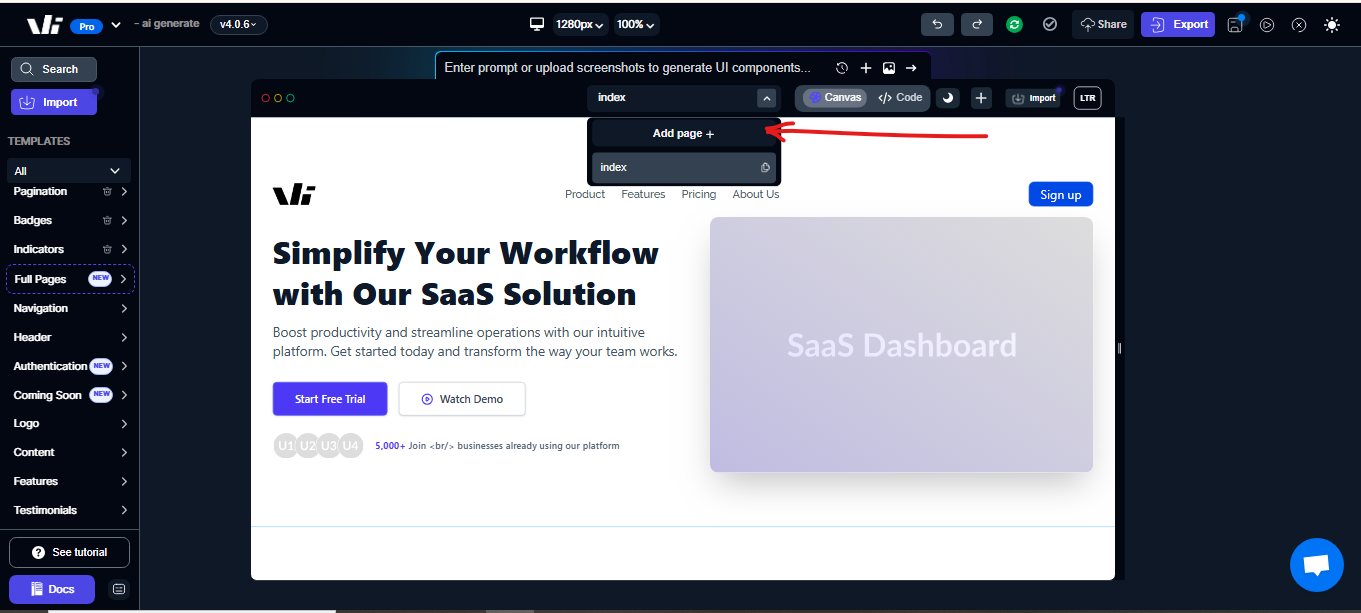Open the 100% zoom dropdown
Screen dimensions: 1361x613
click(636, 24)
